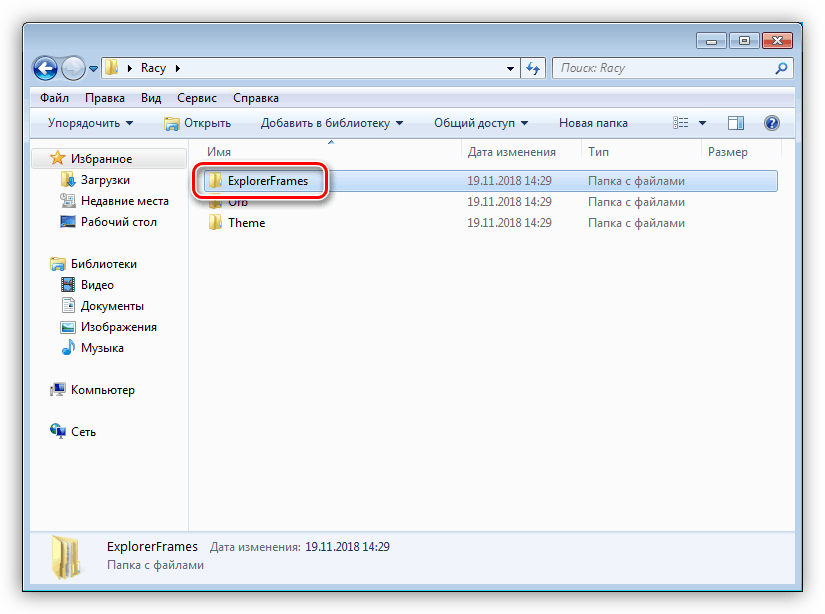Click ExplorerFrames row date 19.11.2018 14:29
The width and height of the screenshot is (825, 614).
click(x=509, y=181)
